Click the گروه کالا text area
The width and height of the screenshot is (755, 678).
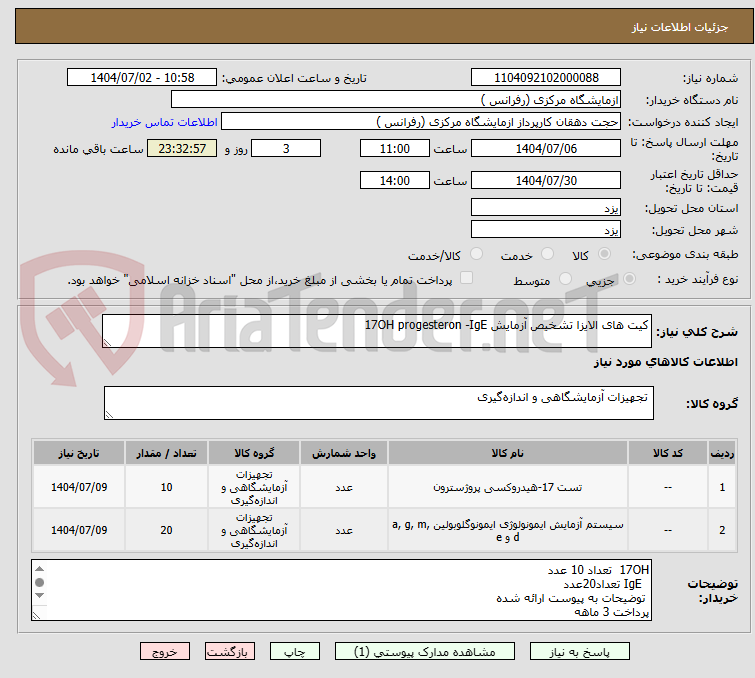(378, 403)
